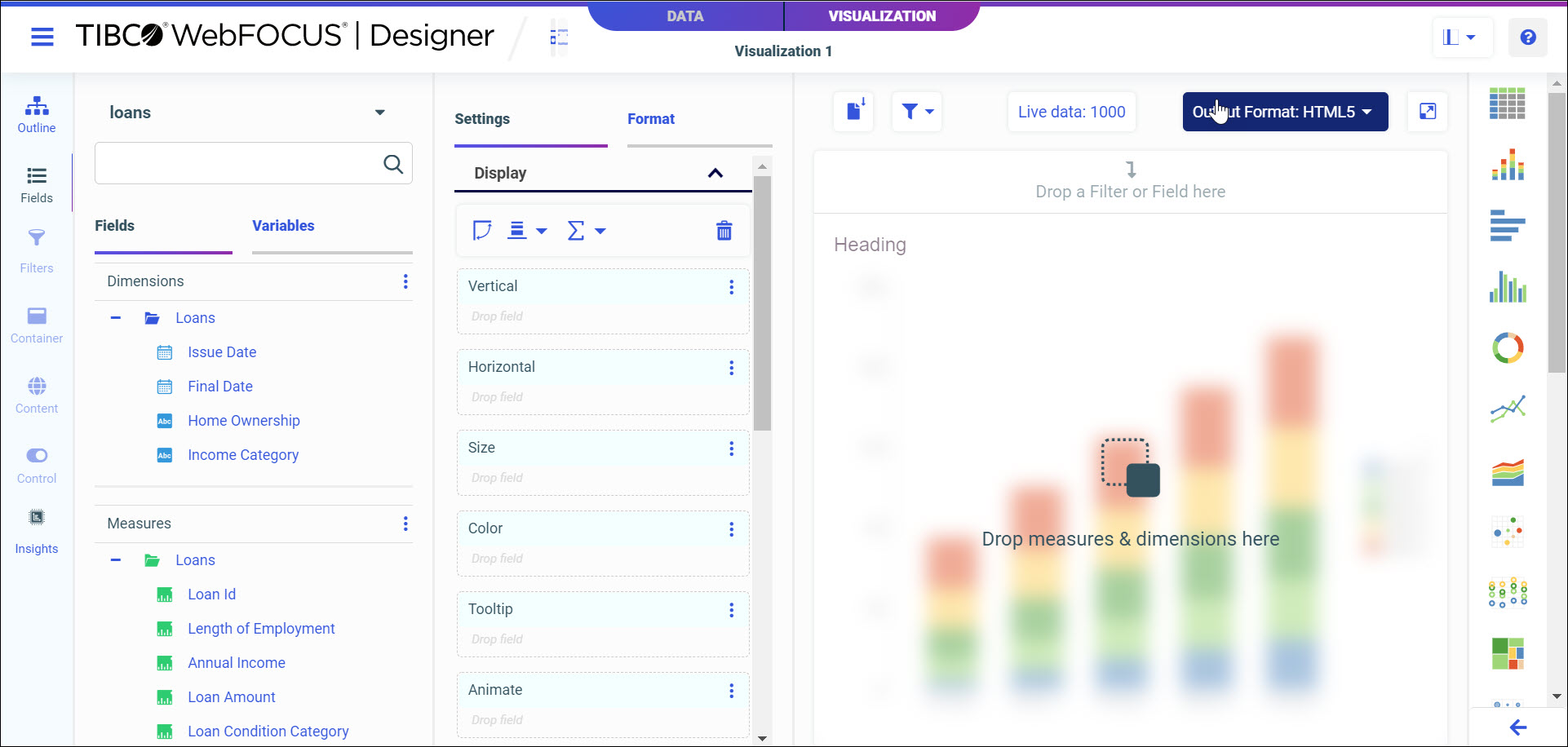Collapse the Loans dimensions folder
Image resolution: width=1568 pixels, height=747 pixels.
[116, 318]
